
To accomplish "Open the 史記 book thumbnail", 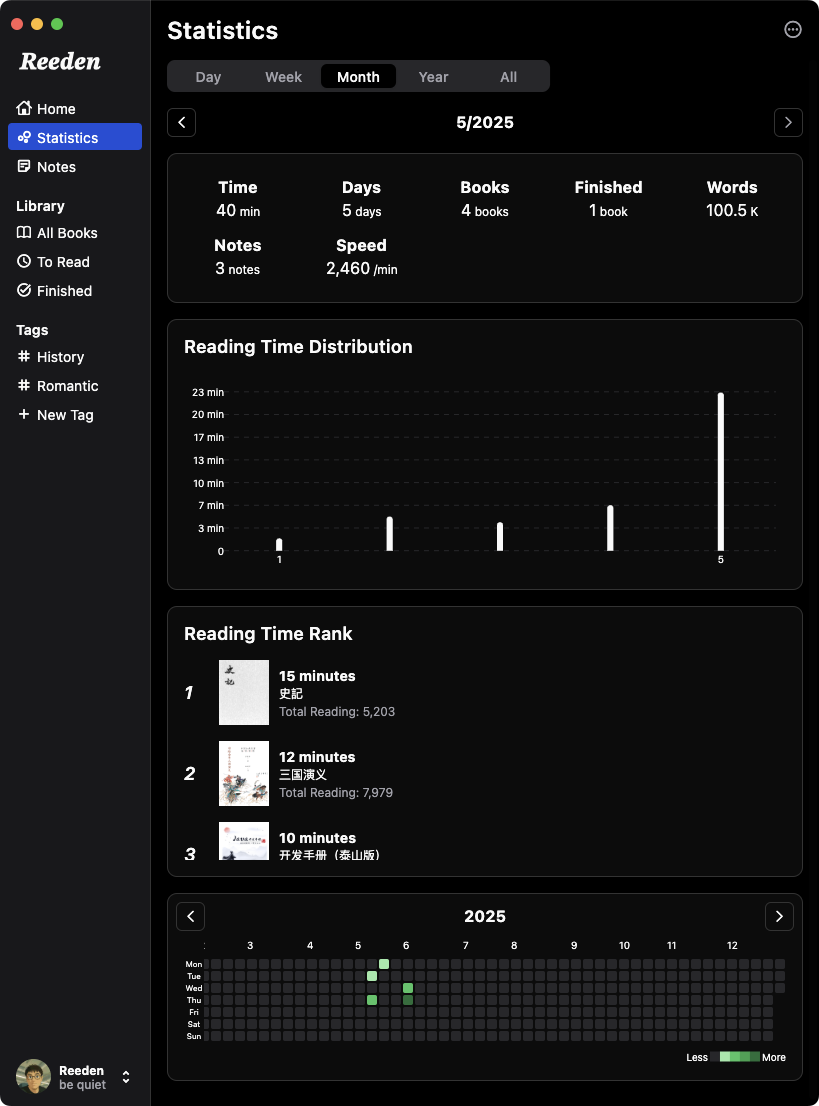I will (x=243, y=692).
